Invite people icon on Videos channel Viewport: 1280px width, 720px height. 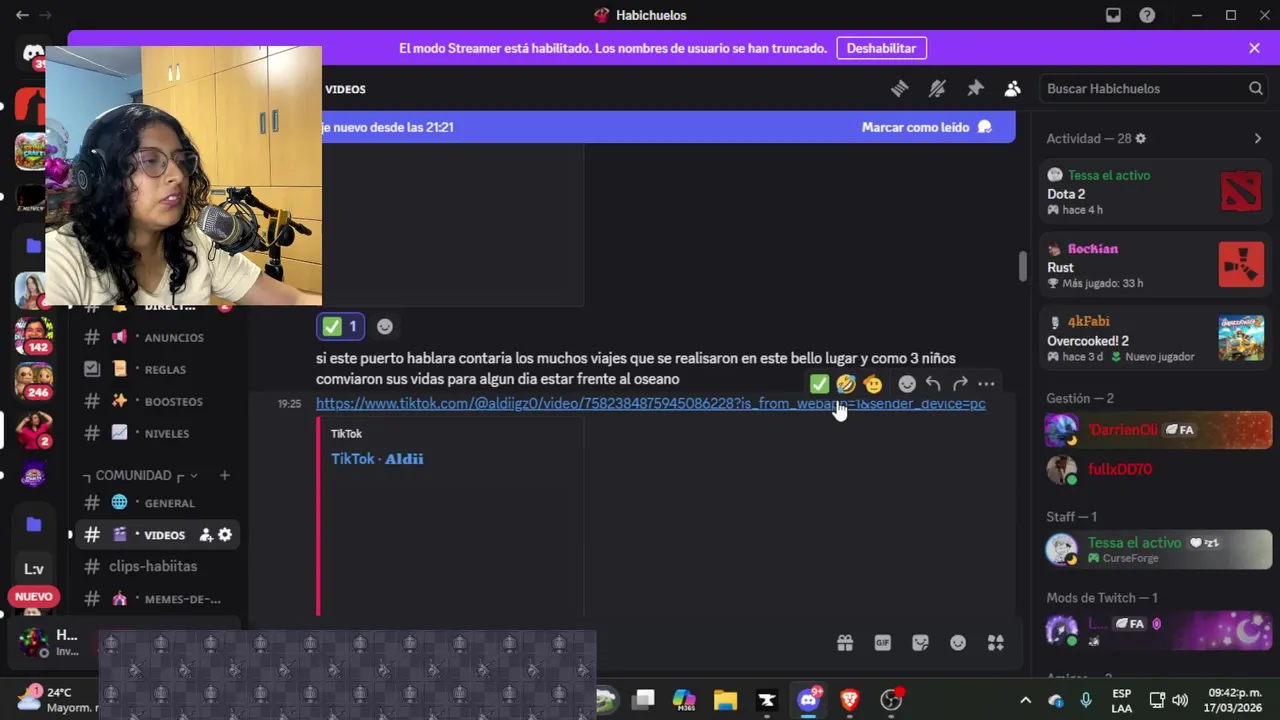click(x=206, y=535)
